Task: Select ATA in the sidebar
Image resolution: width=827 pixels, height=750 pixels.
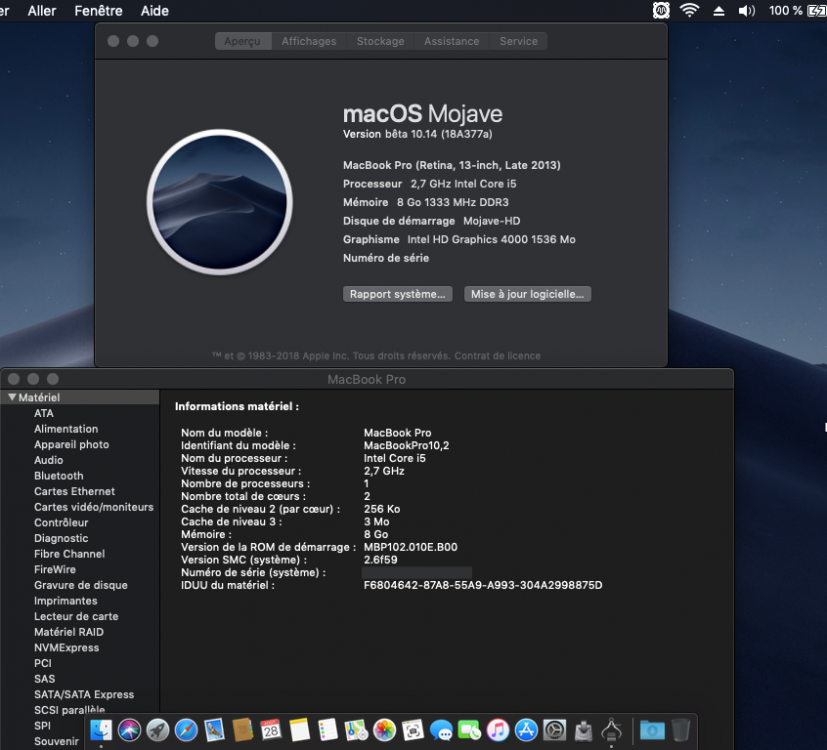Action: click(44, 413)
